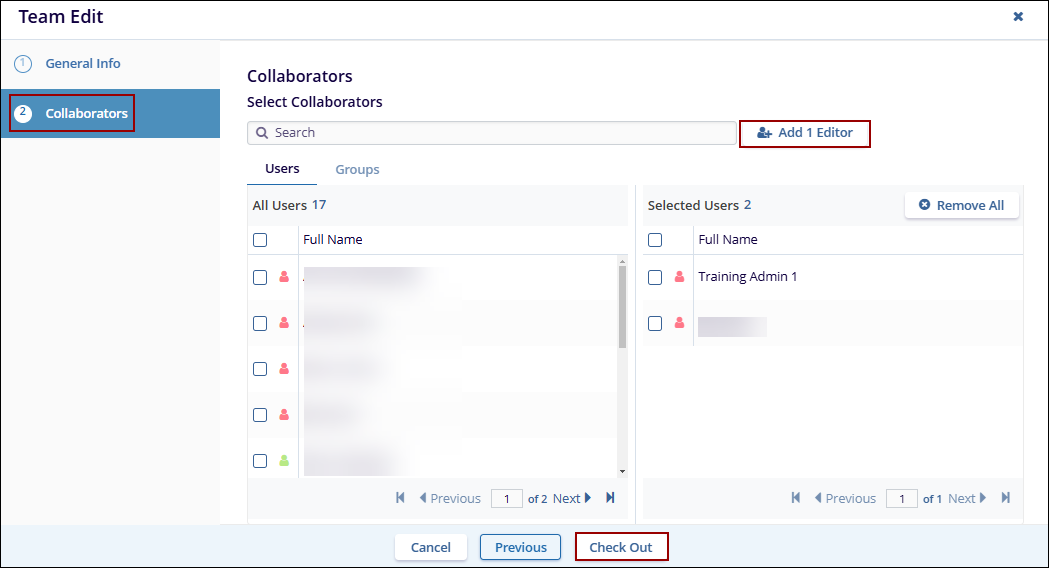
Task: Click the user icon beside Training Admin 1
Action: [x=680, y=277]
